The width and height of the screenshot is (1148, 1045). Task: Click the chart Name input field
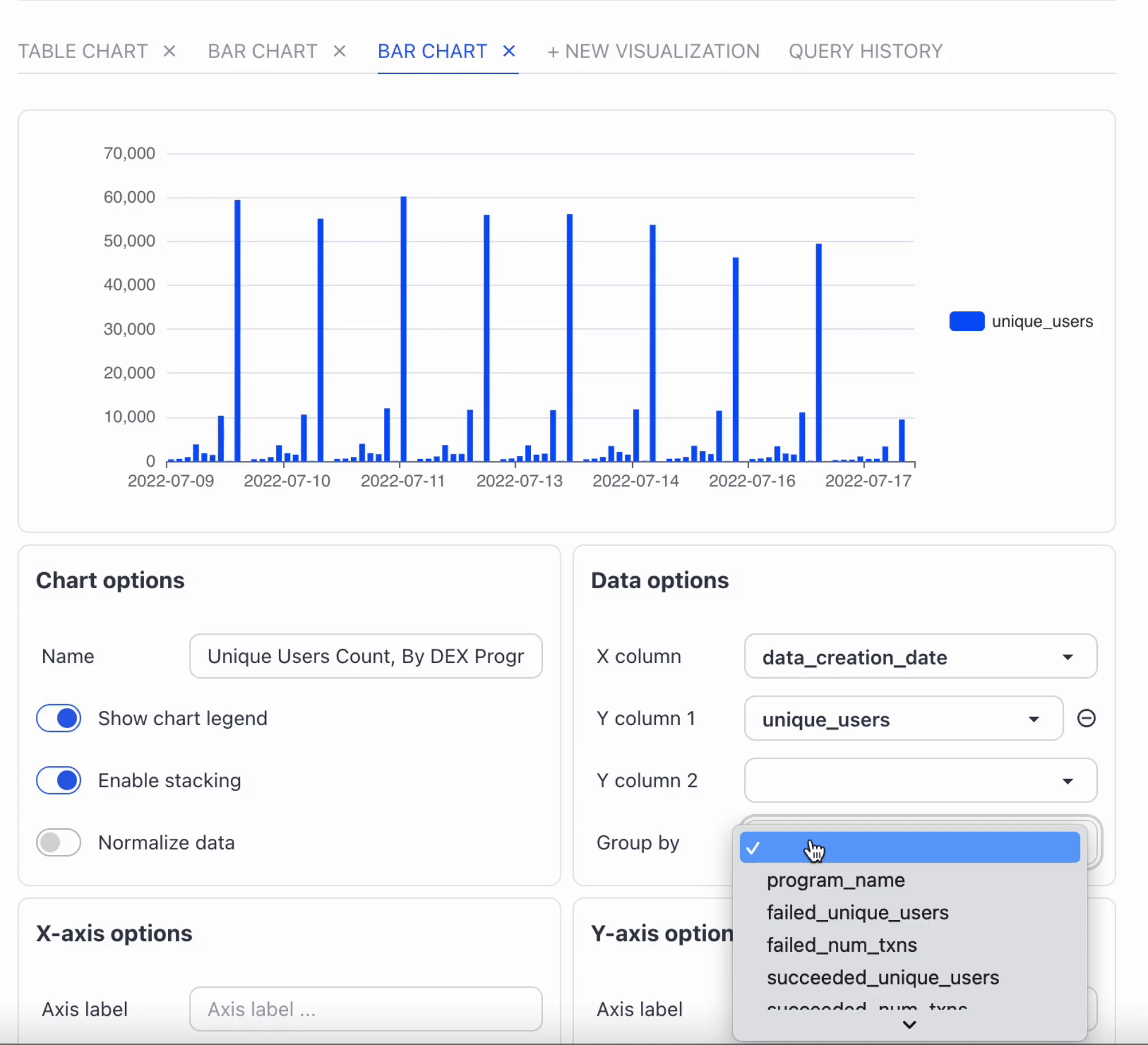click(365, 656)
